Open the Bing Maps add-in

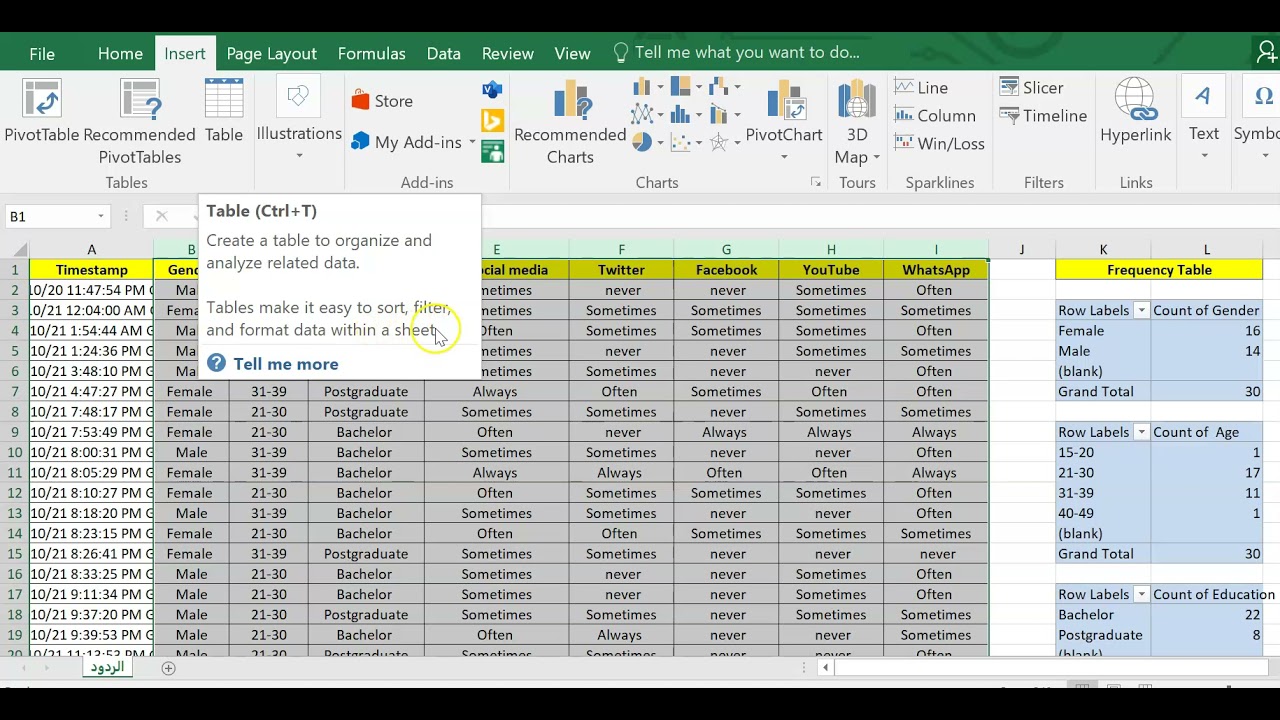click(492, 121)
